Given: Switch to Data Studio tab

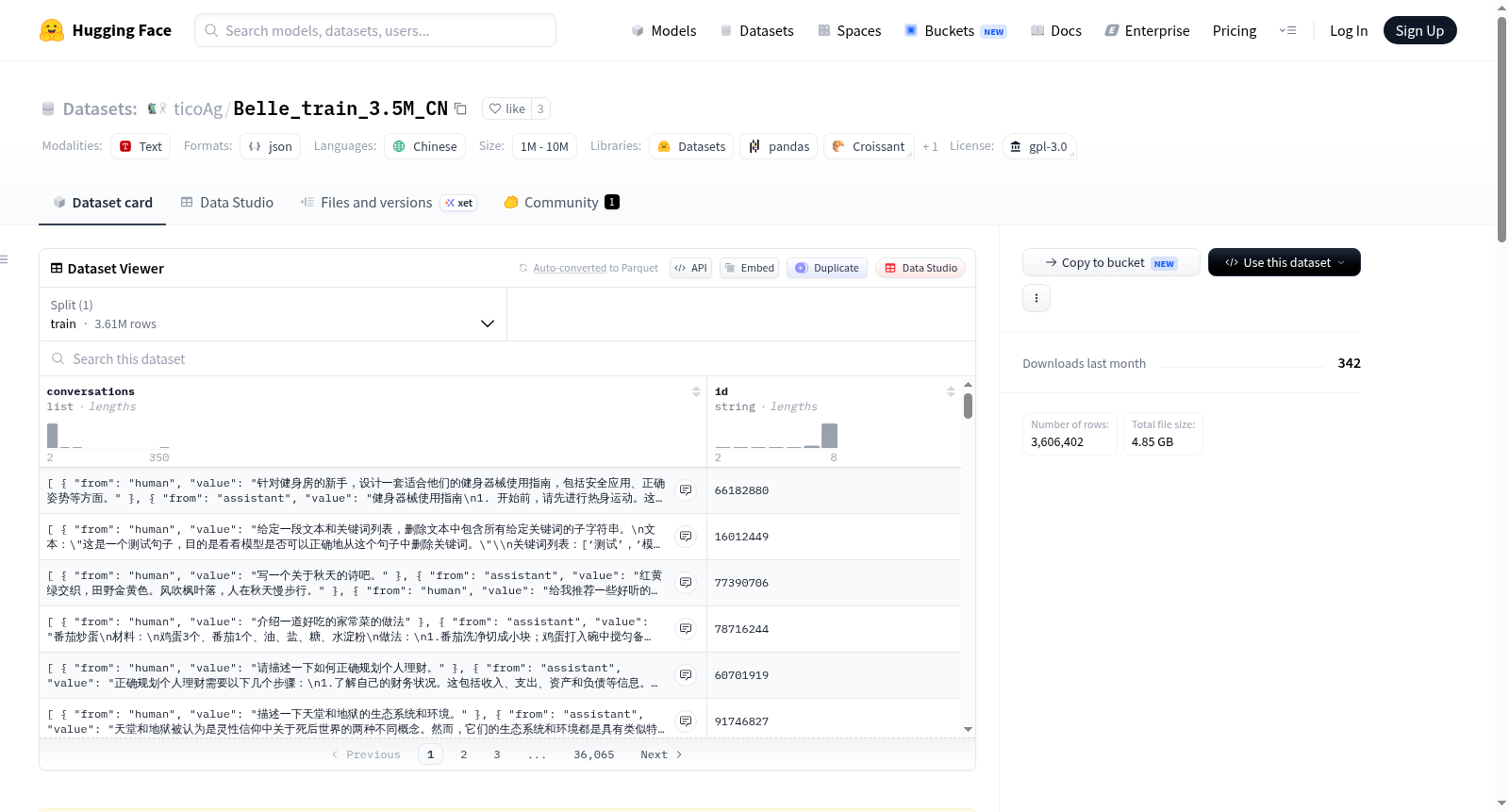Looking at the screenshot, I should [227, 202].
